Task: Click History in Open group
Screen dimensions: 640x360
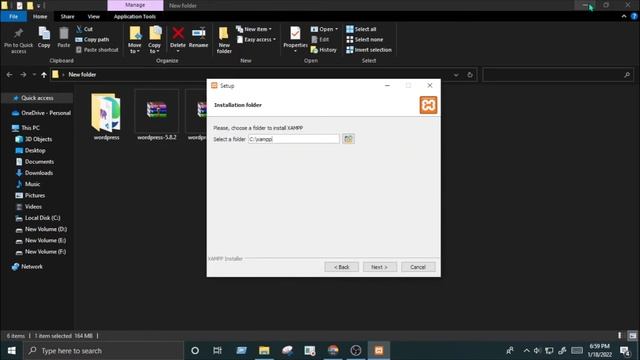Action: [324, 50]
